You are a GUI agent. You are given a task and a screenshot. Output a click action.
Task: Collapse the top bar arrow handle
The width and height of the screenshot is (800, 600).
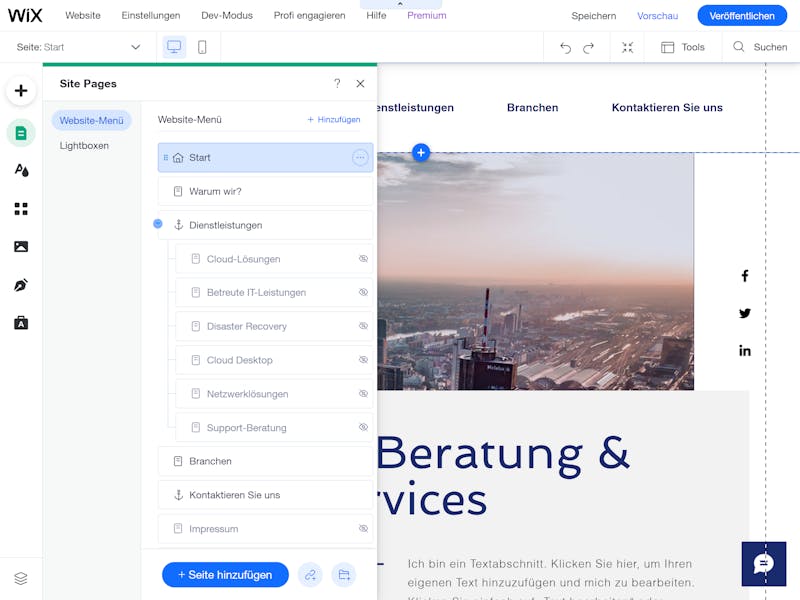tap(401, 4)
